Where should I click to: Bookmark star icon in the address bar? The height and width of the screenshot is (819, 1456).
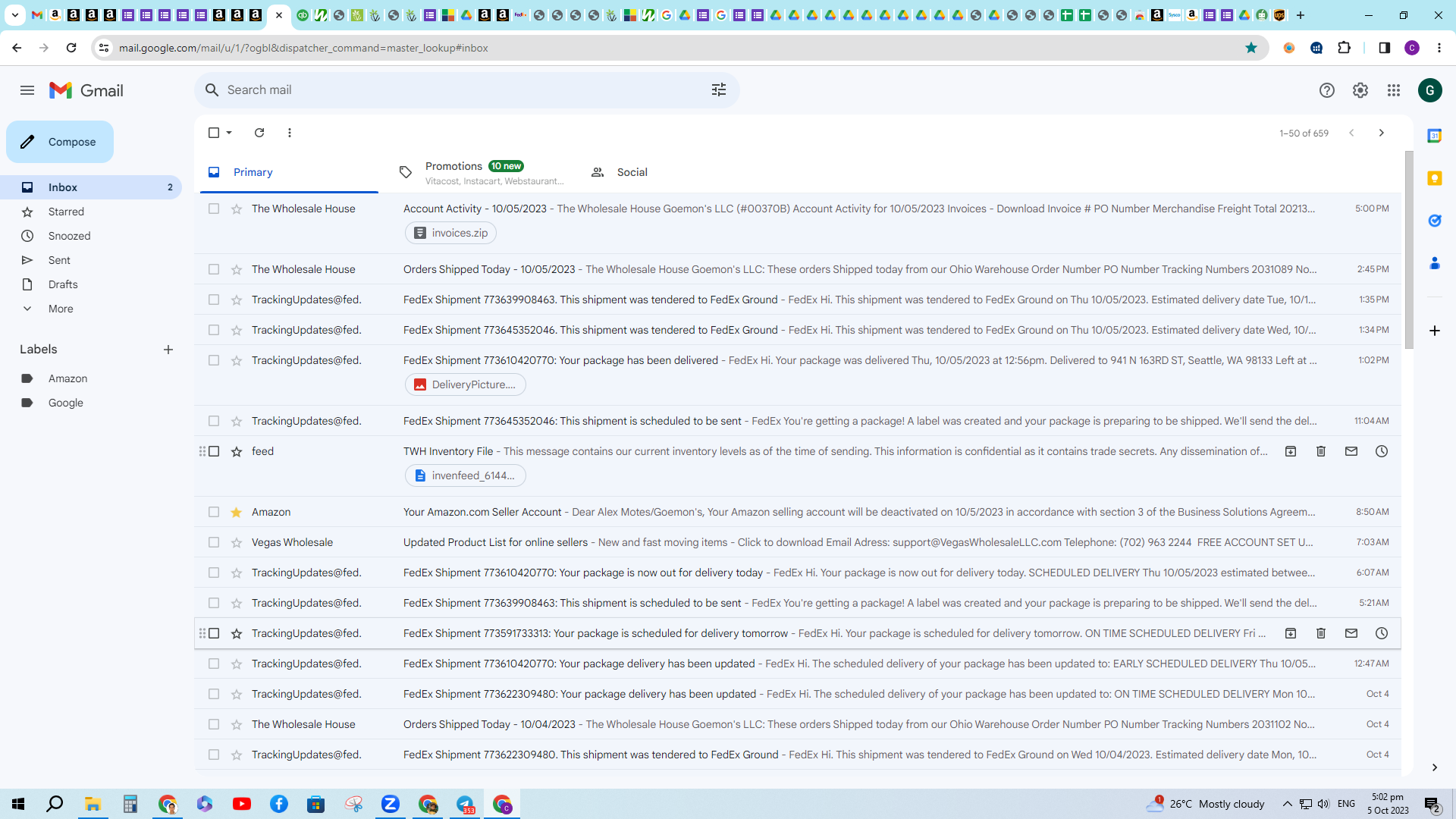click(x=1251, y=48)
